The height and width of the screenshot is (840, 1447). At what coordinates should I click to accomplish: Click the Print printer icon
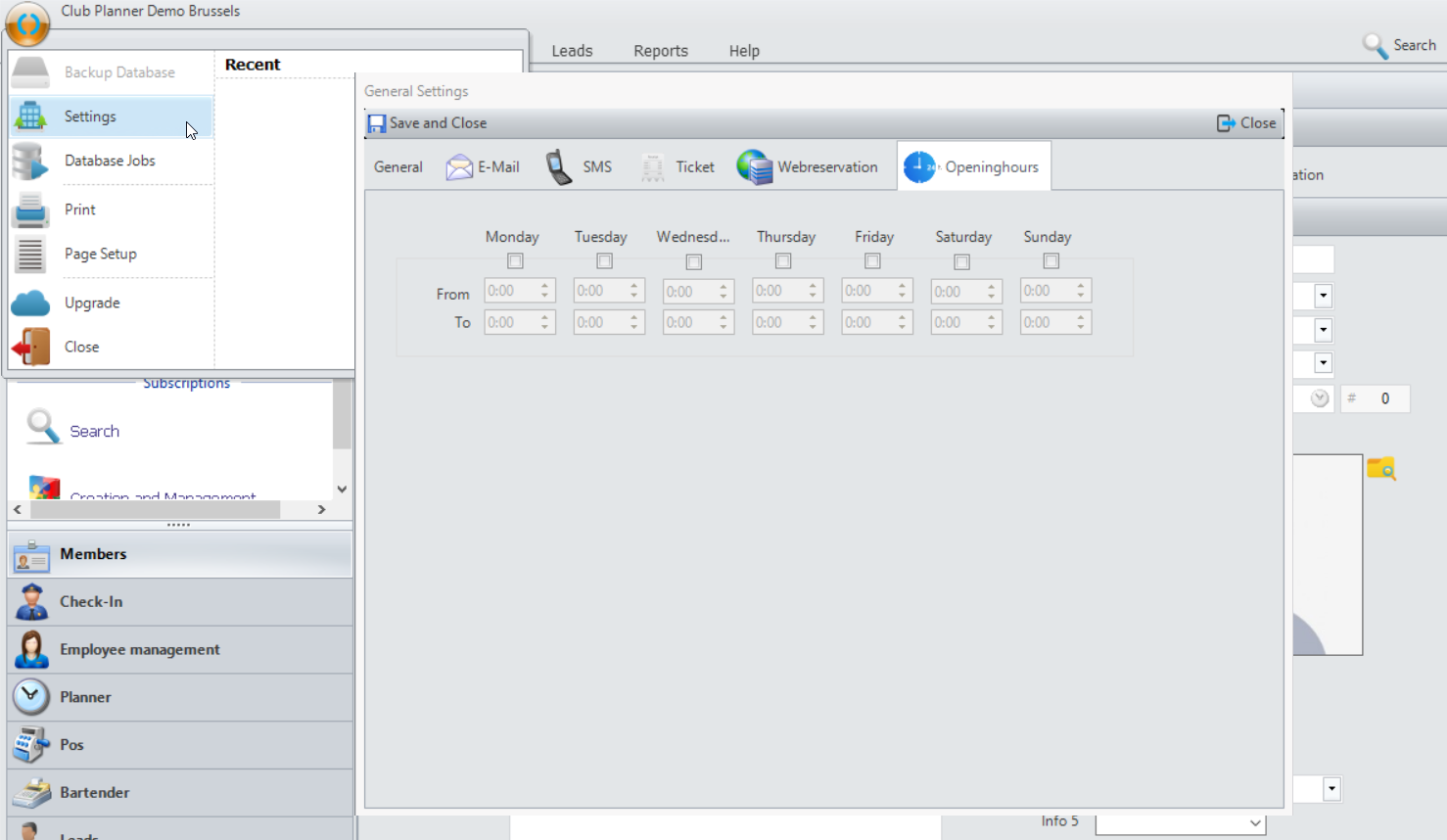(x=30, y=210)
